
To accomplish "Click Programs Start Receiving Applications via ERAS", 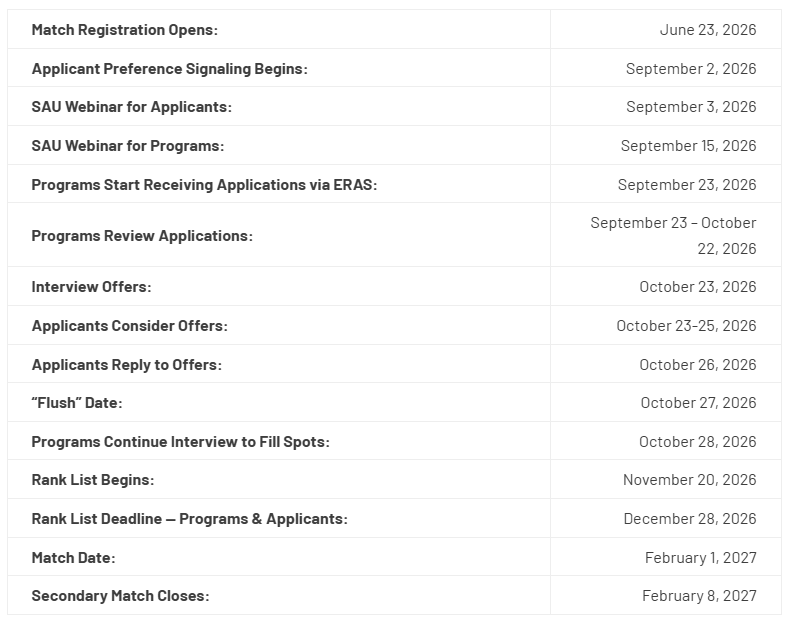I will (x=204, y=185).
